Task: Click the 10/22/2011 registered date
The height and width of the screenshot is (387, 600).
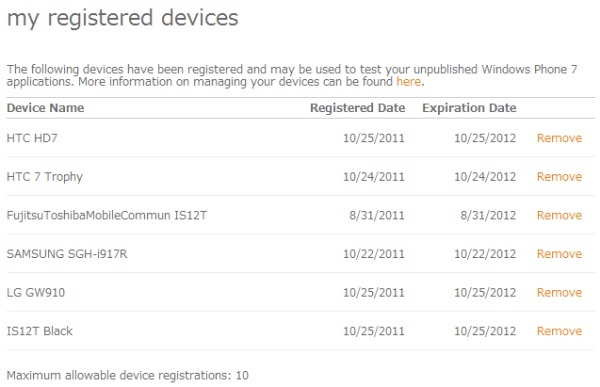Action: pyautogui.click(x=374, y=254)
